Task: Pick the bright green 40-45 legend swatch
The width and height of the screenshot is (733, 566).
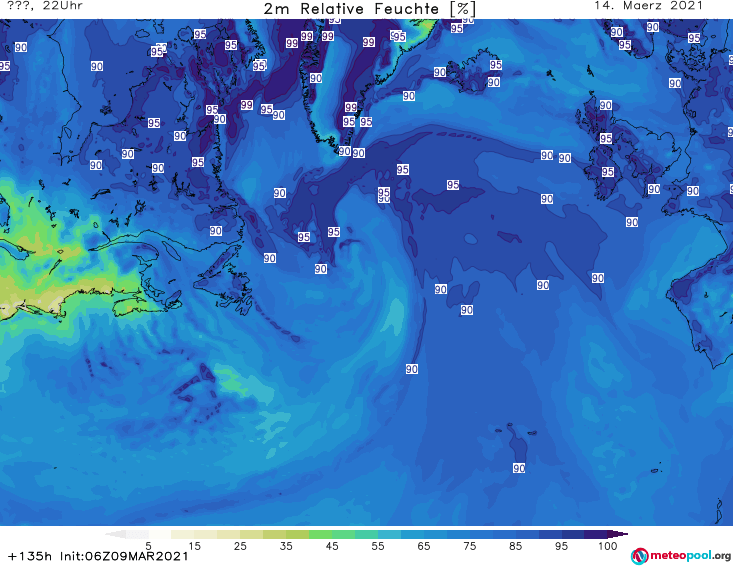Action: pos(320,534)
